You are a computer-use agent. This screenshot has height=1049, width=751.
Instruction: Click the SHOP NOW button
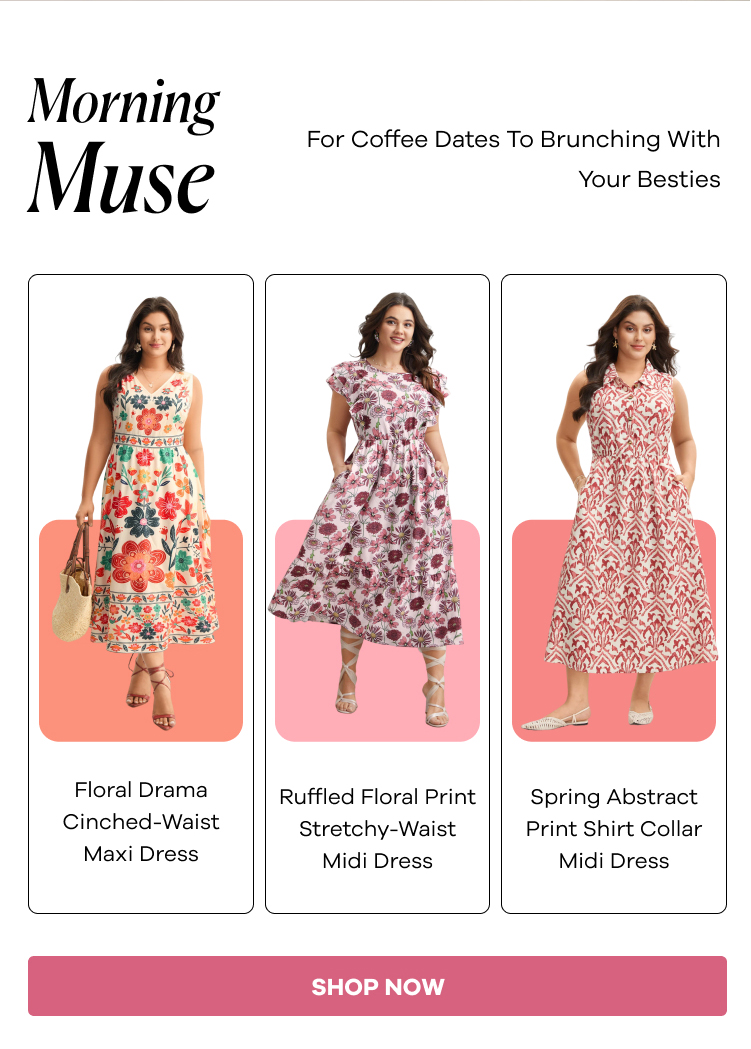tap(377, 985)
